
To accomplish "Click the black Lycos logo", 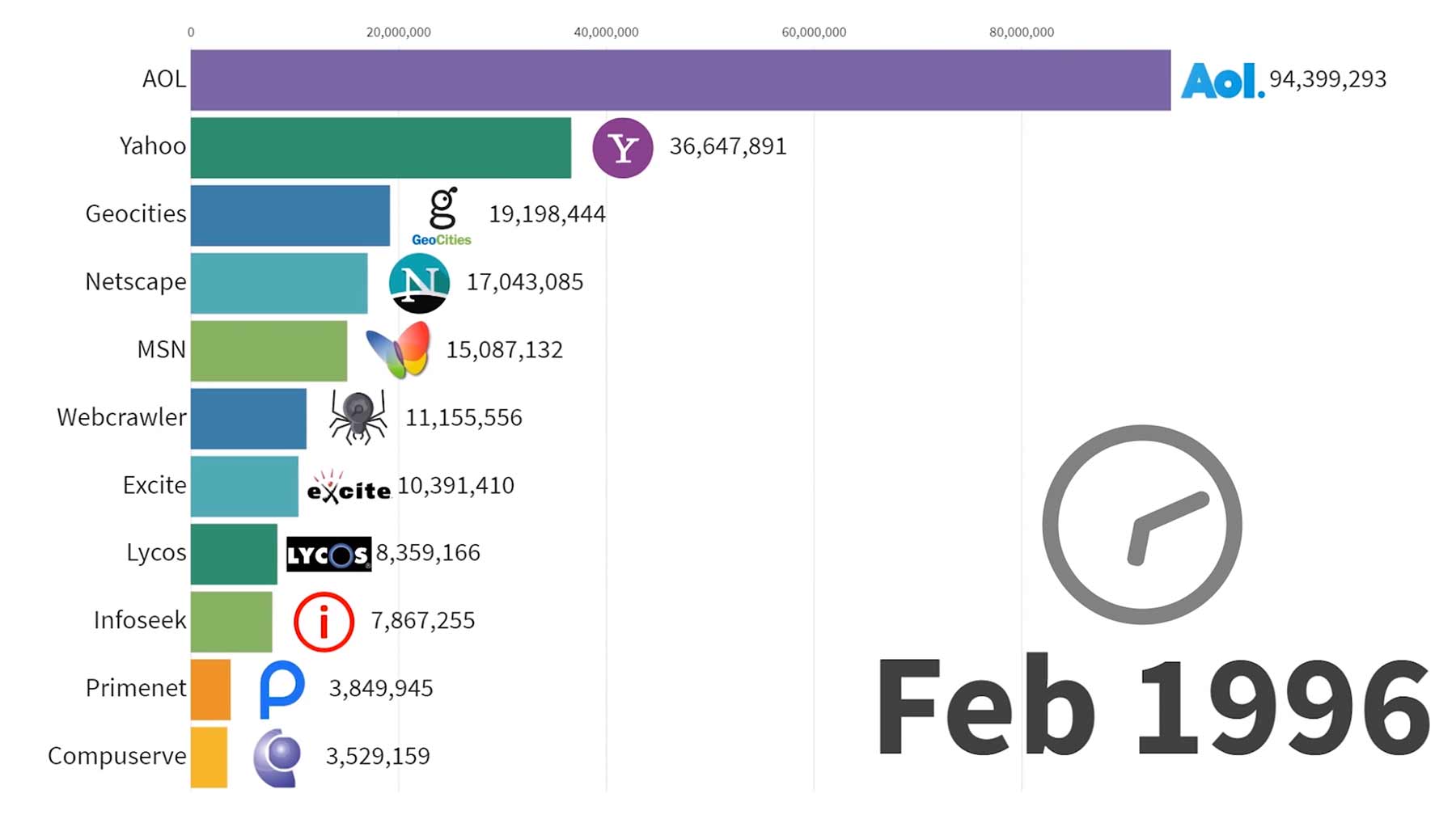I will click(x=328, y=554).
